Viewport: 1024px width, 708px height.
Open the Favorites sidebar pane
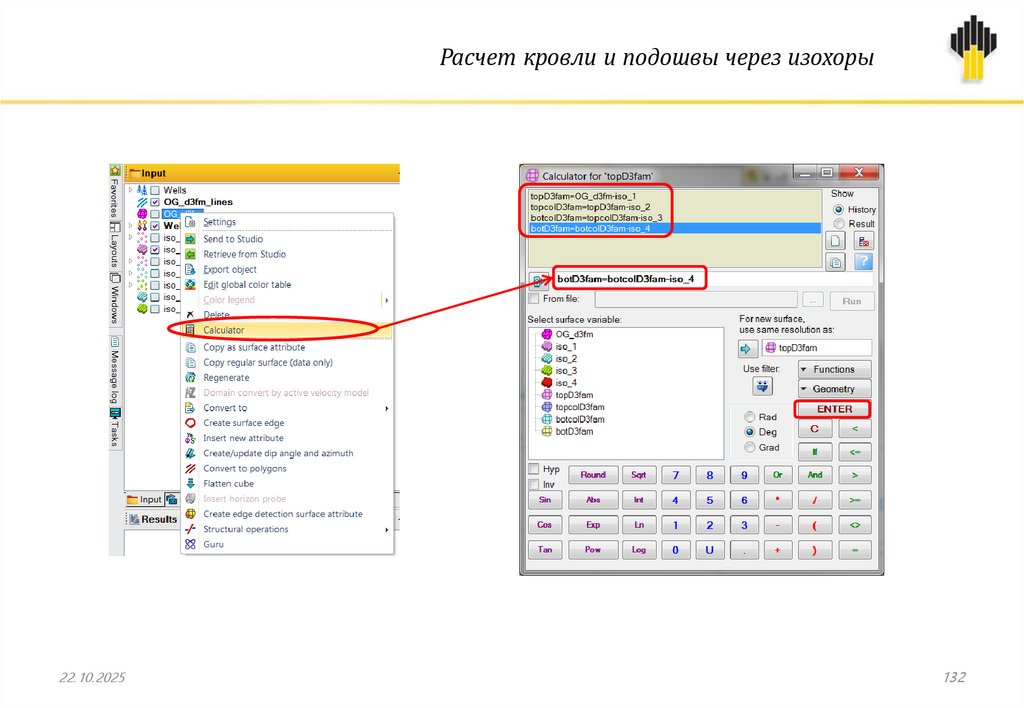coord(114,192)
